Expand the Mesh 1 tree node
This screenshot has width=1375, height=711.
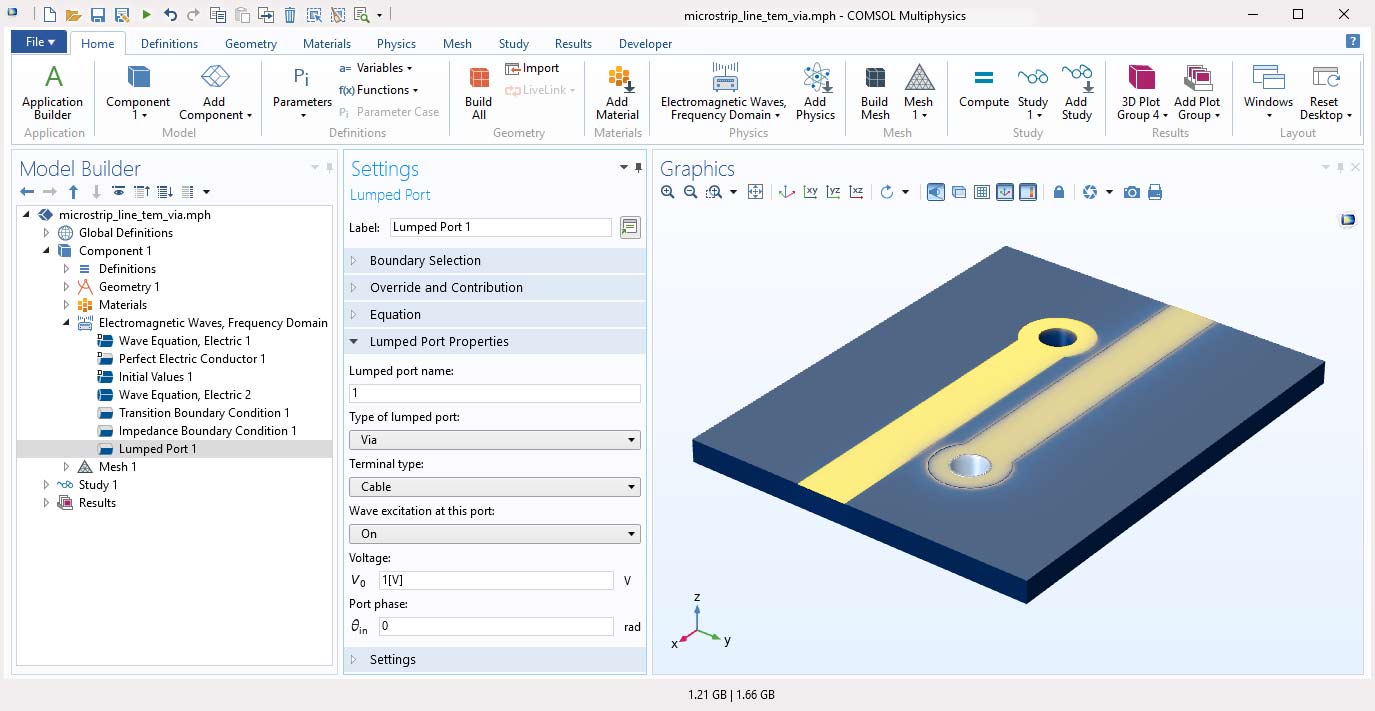67,467
